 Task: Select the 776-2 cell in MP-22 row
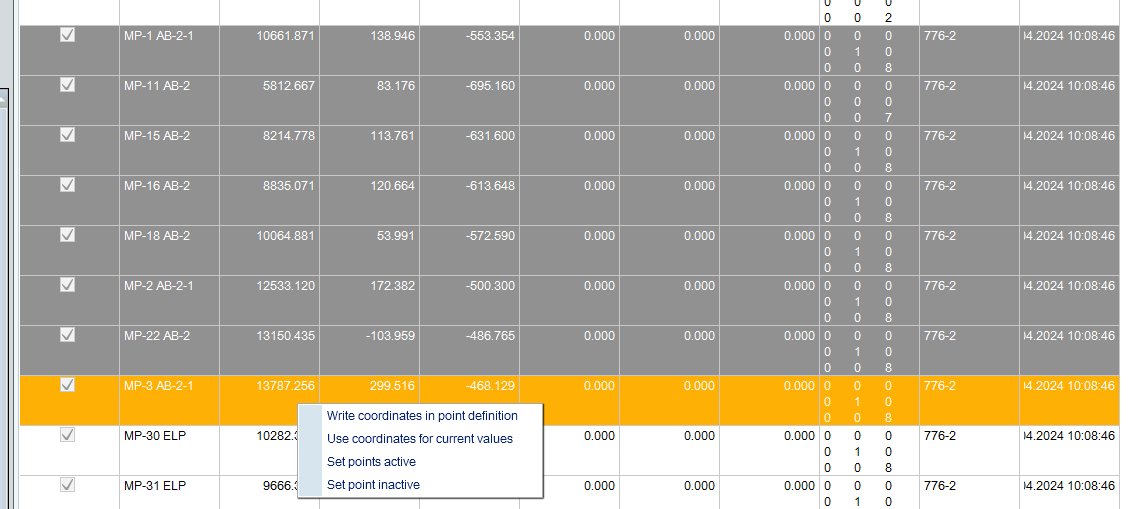[940, 336]
